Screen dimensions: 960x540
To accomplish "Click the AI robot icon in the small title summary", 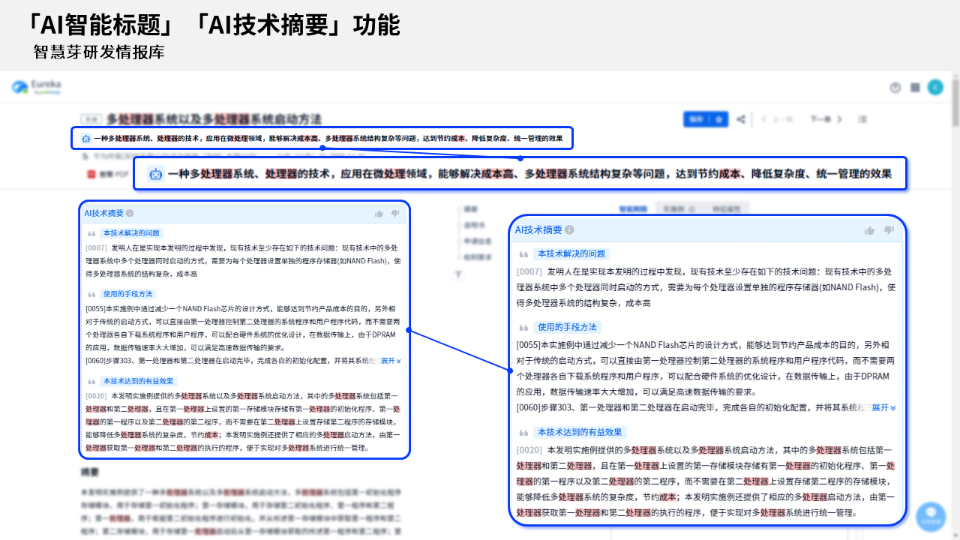I will pyautogui.click(x=86, y=139).
